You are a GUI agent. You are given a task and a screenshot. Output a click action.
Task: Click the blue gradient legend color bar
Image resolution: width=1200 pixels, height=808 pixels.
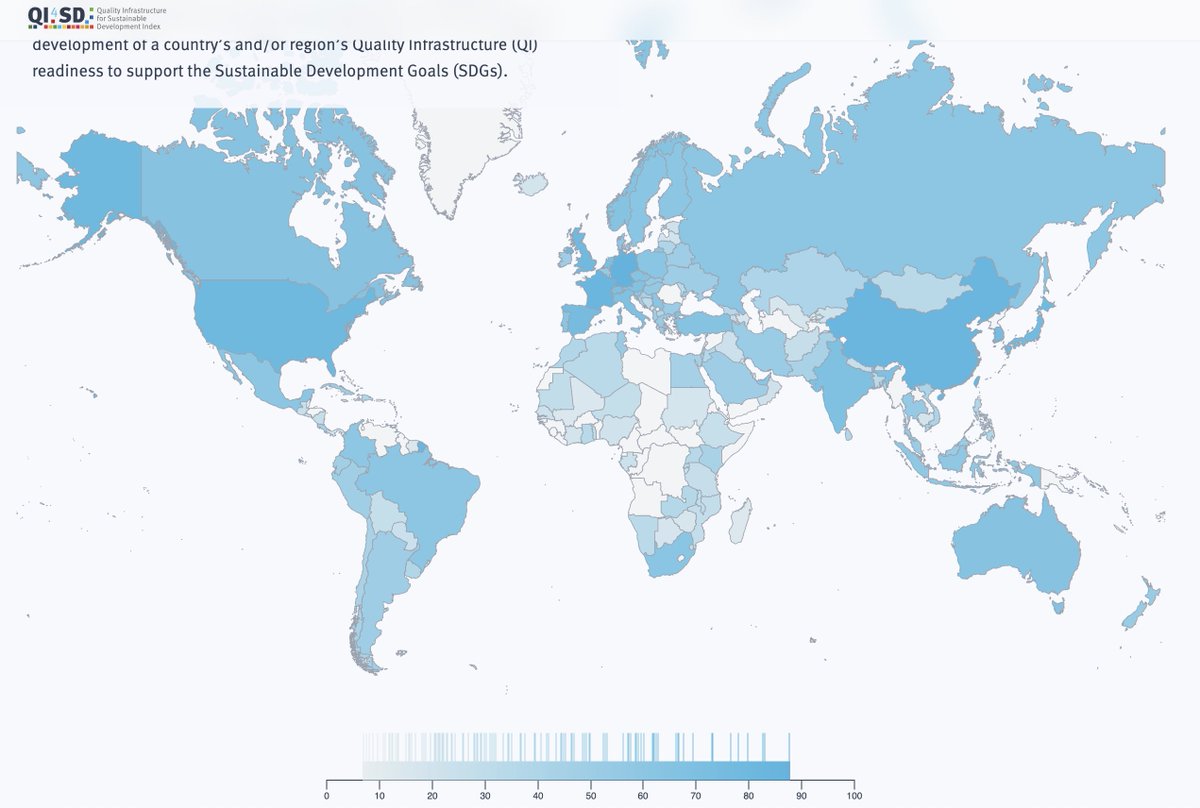tap(576, 770)
